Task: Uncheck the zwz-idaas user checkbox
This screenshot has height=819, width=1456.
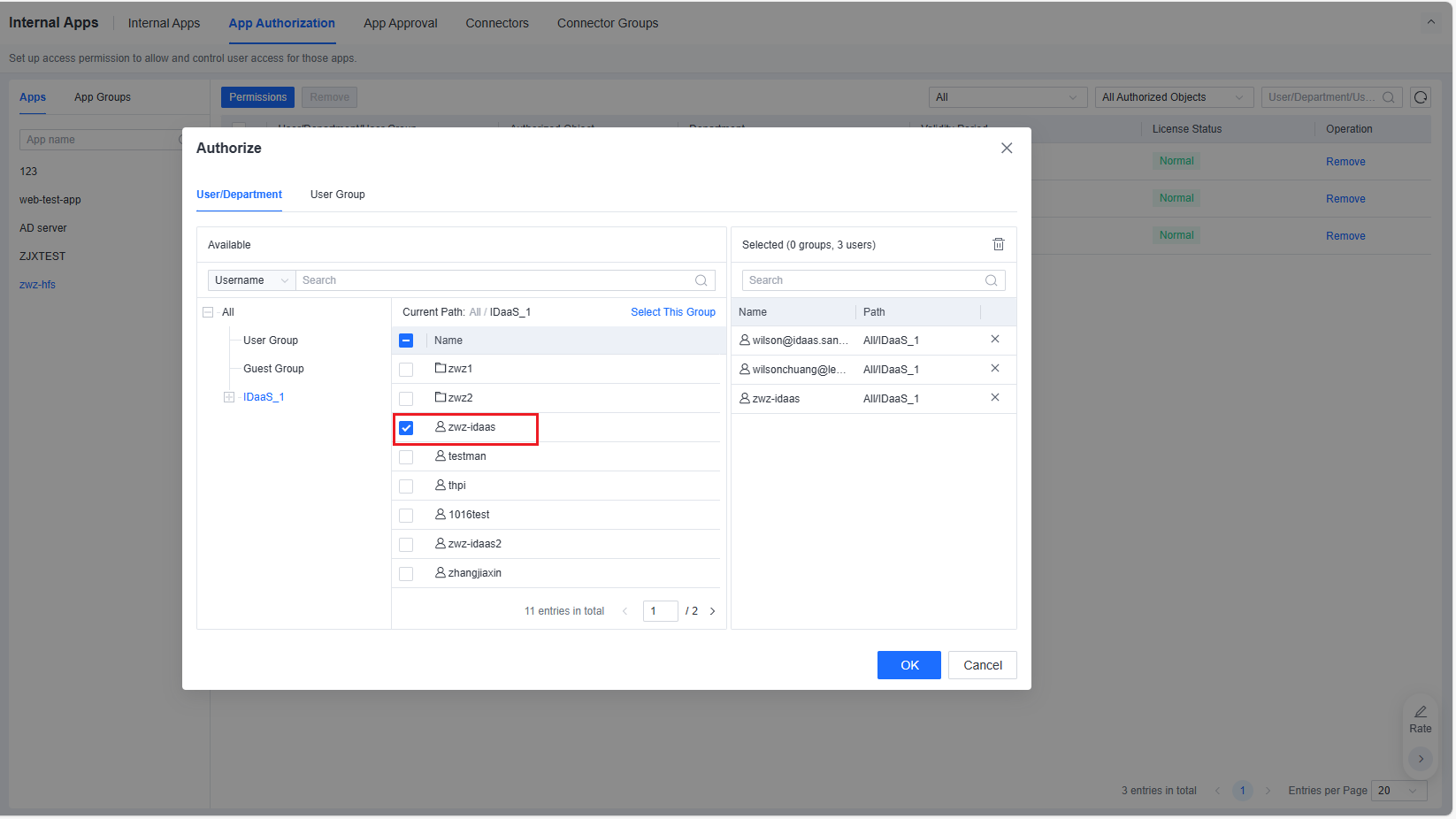Action: pos(406,428)
